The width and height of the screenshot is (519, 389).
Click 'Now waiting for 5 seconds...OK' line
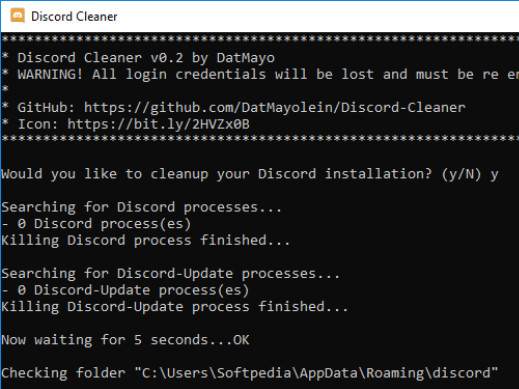pos(125,340)
